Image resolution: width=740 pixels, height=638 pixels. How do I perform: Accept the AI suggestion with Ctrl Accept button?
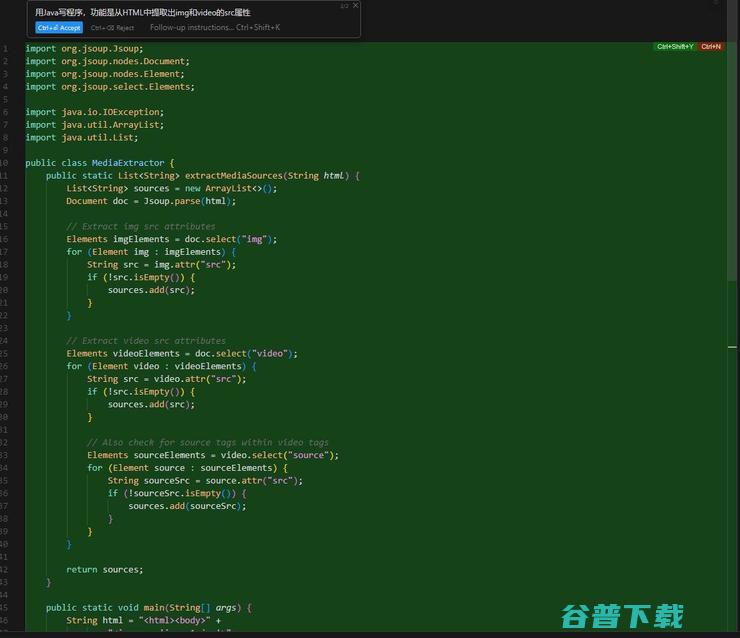coord(59,28)
